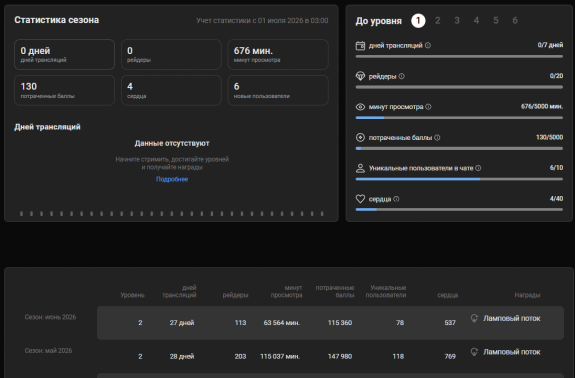Click the Уровень column header
Screen dimensions: 575x378
pyautogui.click(x=132, y=295)
